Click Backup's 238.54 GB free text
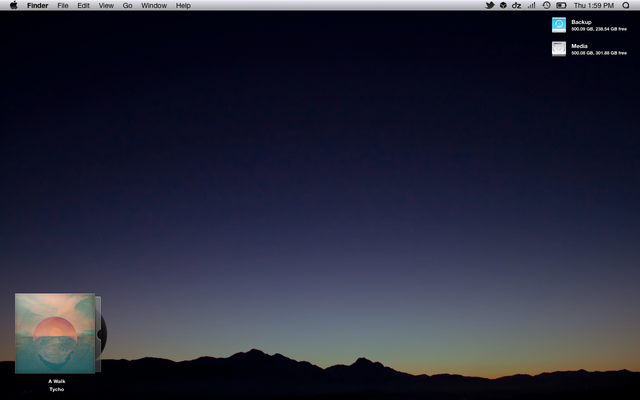This screenshot has width=640, height=400. (609, 29)
